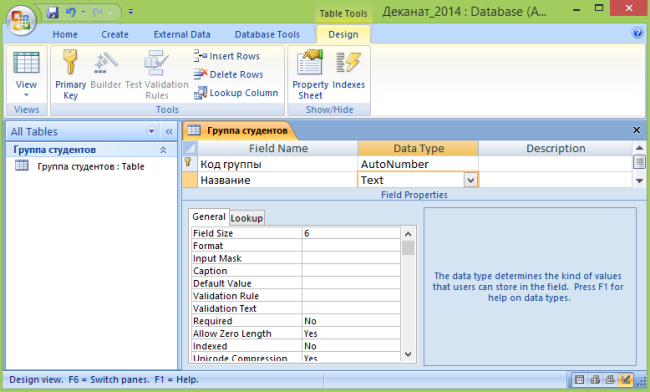Open the Undo history dropdown arrow
Viewport: 650px width, 392px height.
point(83,12)
